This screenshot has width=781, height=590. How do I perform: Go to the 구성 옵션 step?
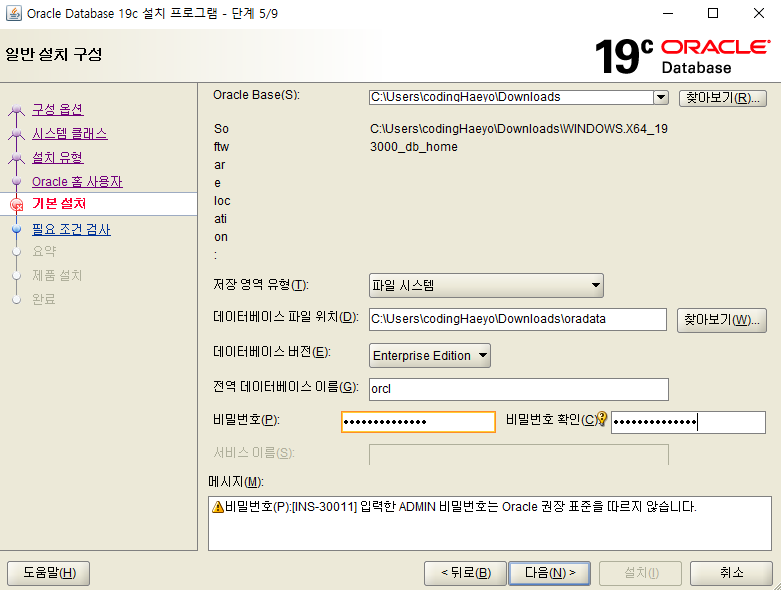57,110
